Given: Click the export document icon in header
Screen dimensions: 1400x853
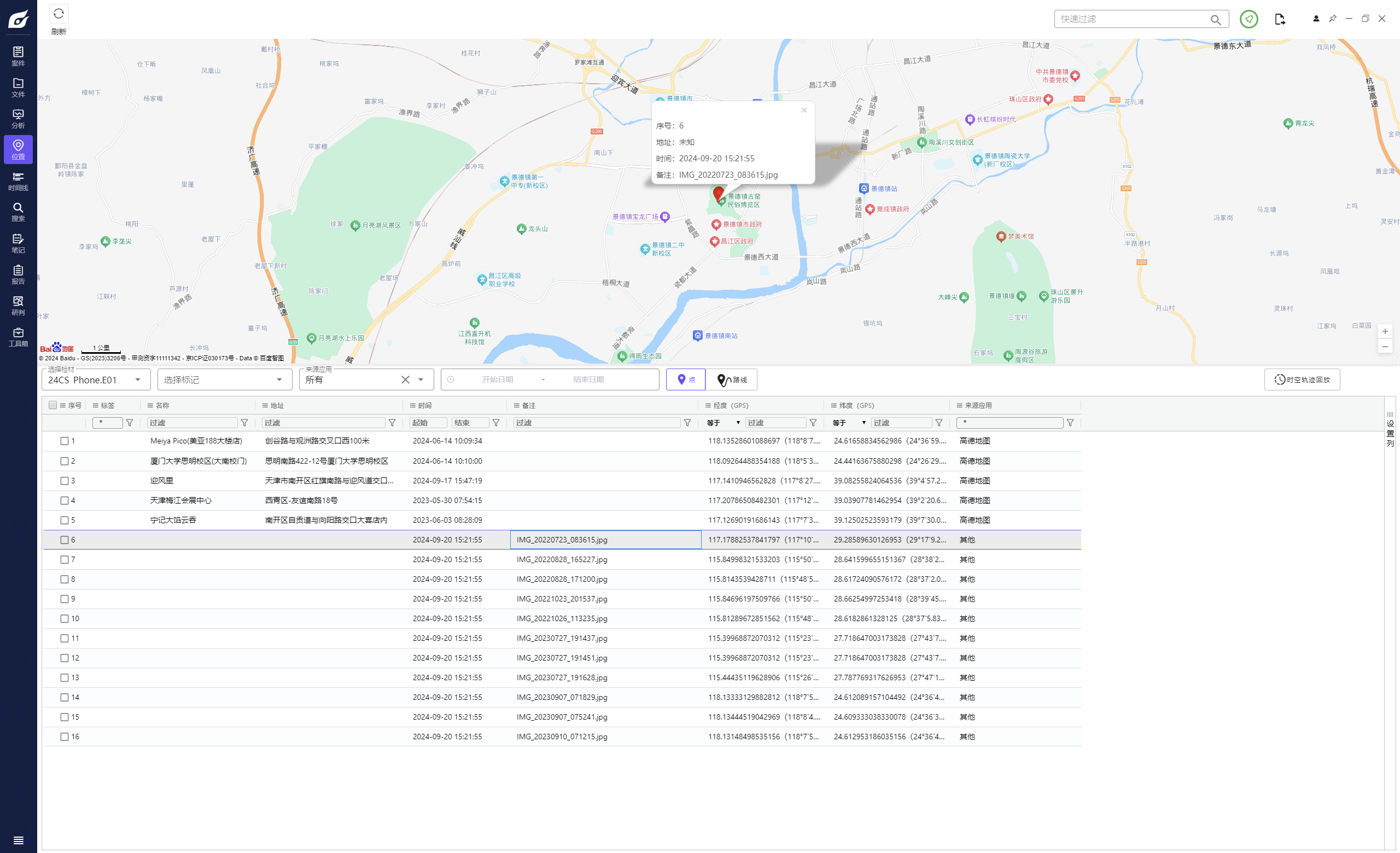Looking at the screenshot, I should tap(1280, 19).
